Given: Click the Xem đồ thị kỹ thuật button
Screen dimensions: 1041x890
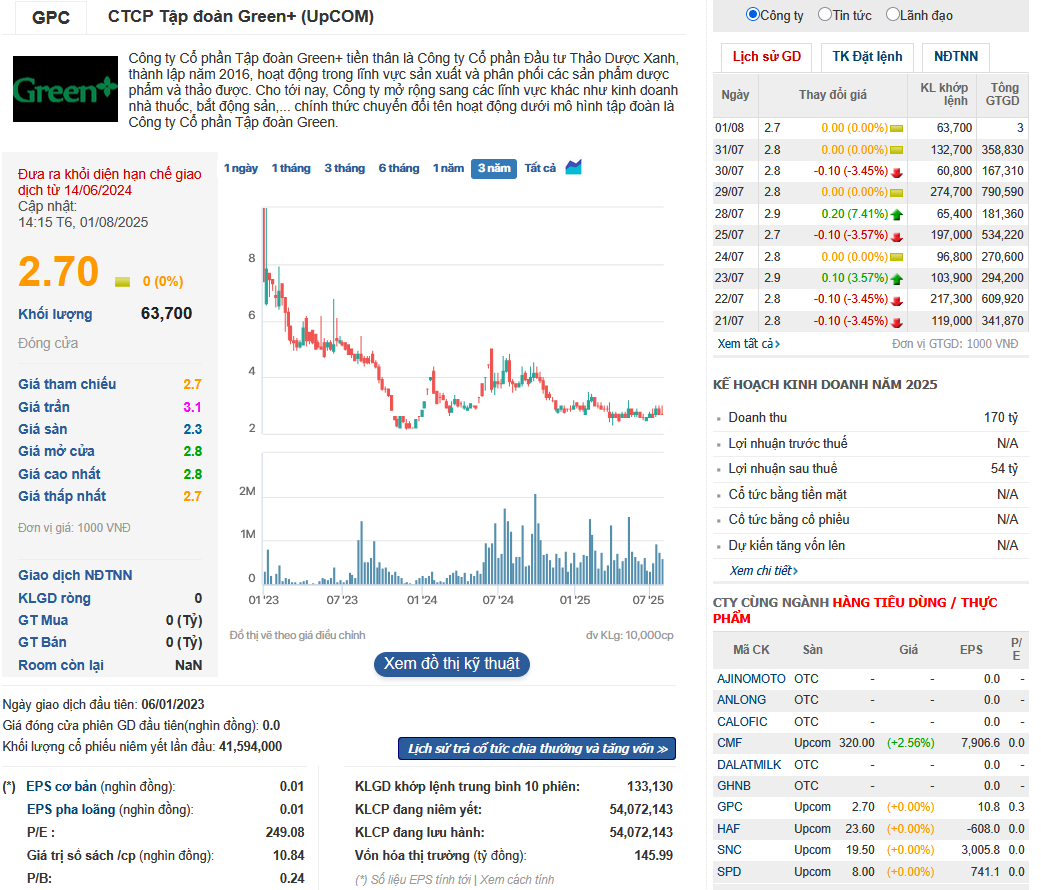Looking at the screenshot, I should (x=451, y=664).
